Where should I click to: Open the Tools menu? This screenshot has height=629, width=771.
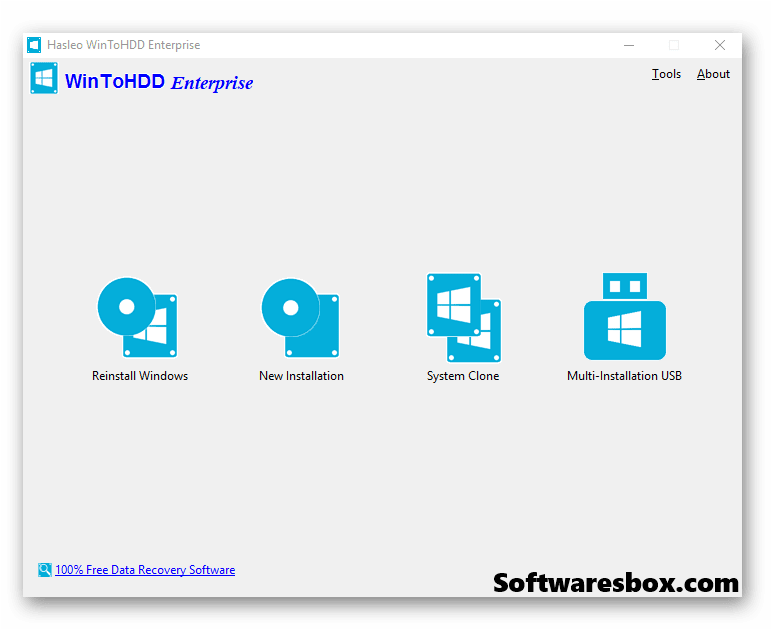[666, 74]
